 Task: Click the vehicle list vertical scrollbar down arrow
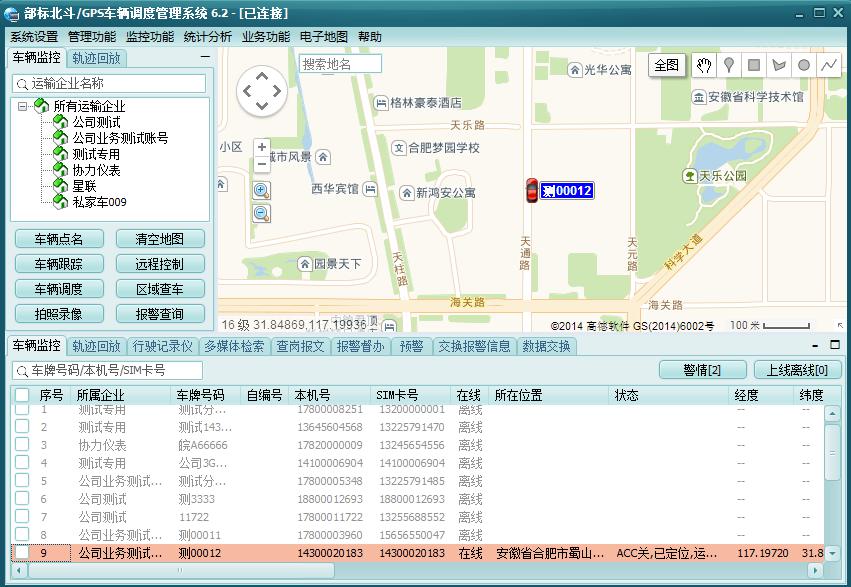pos(833,553)
